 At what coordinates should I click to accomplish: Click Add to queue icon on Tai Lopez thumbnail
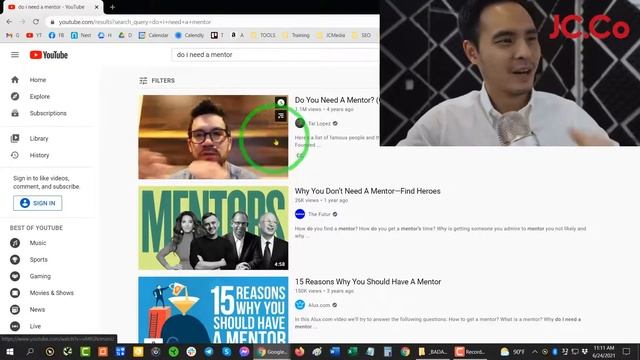(281, 116)
